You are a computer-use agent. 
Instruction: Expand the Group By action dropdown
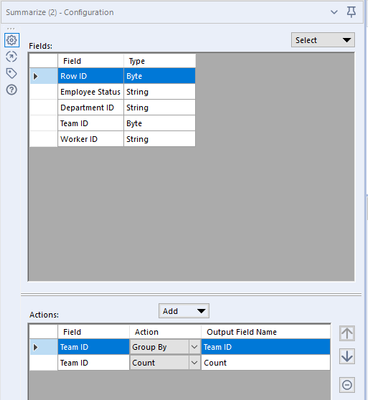194,347
